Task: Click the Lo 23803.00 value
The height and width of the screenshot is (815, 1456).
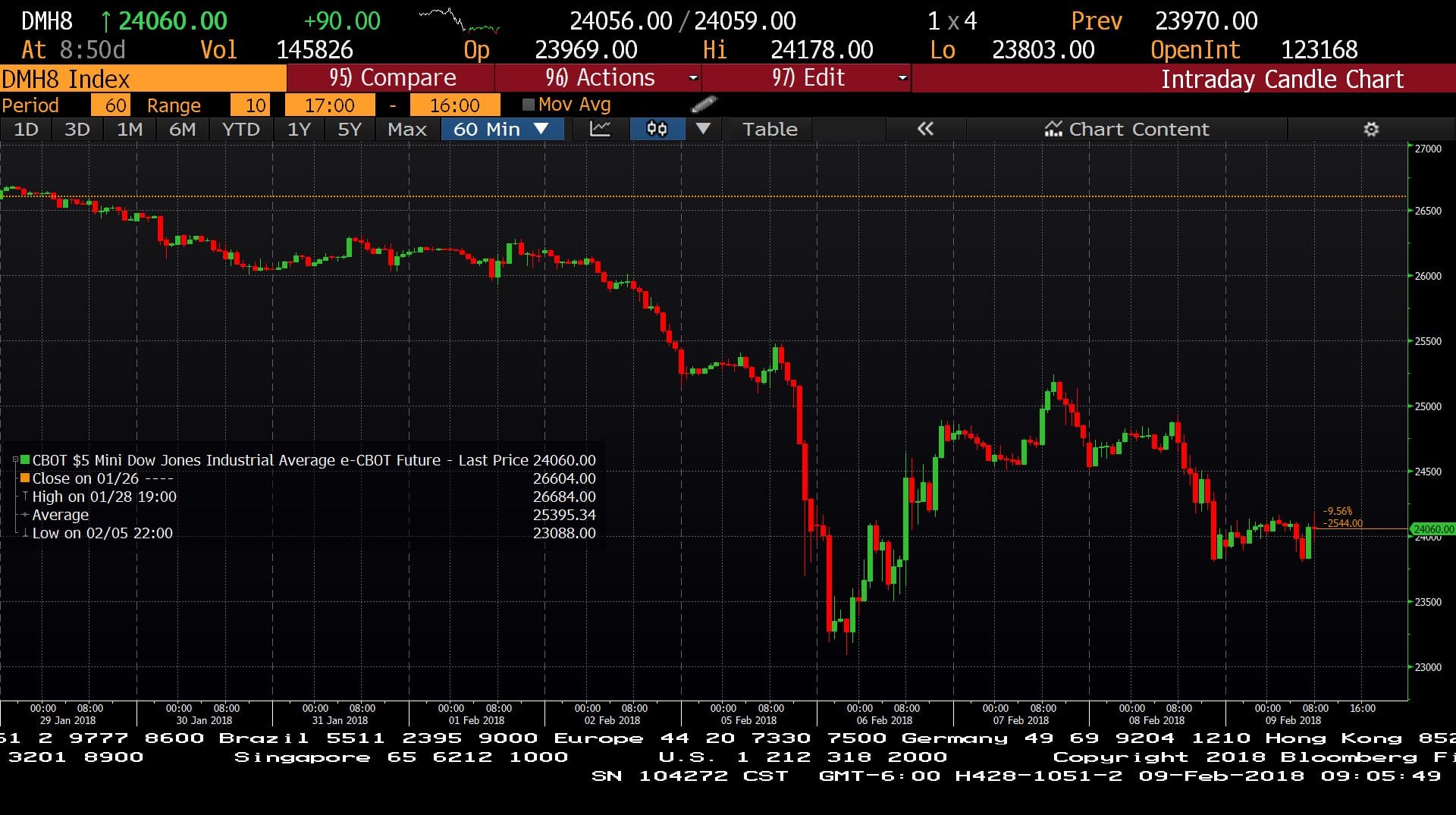Action: [1043, 49]
